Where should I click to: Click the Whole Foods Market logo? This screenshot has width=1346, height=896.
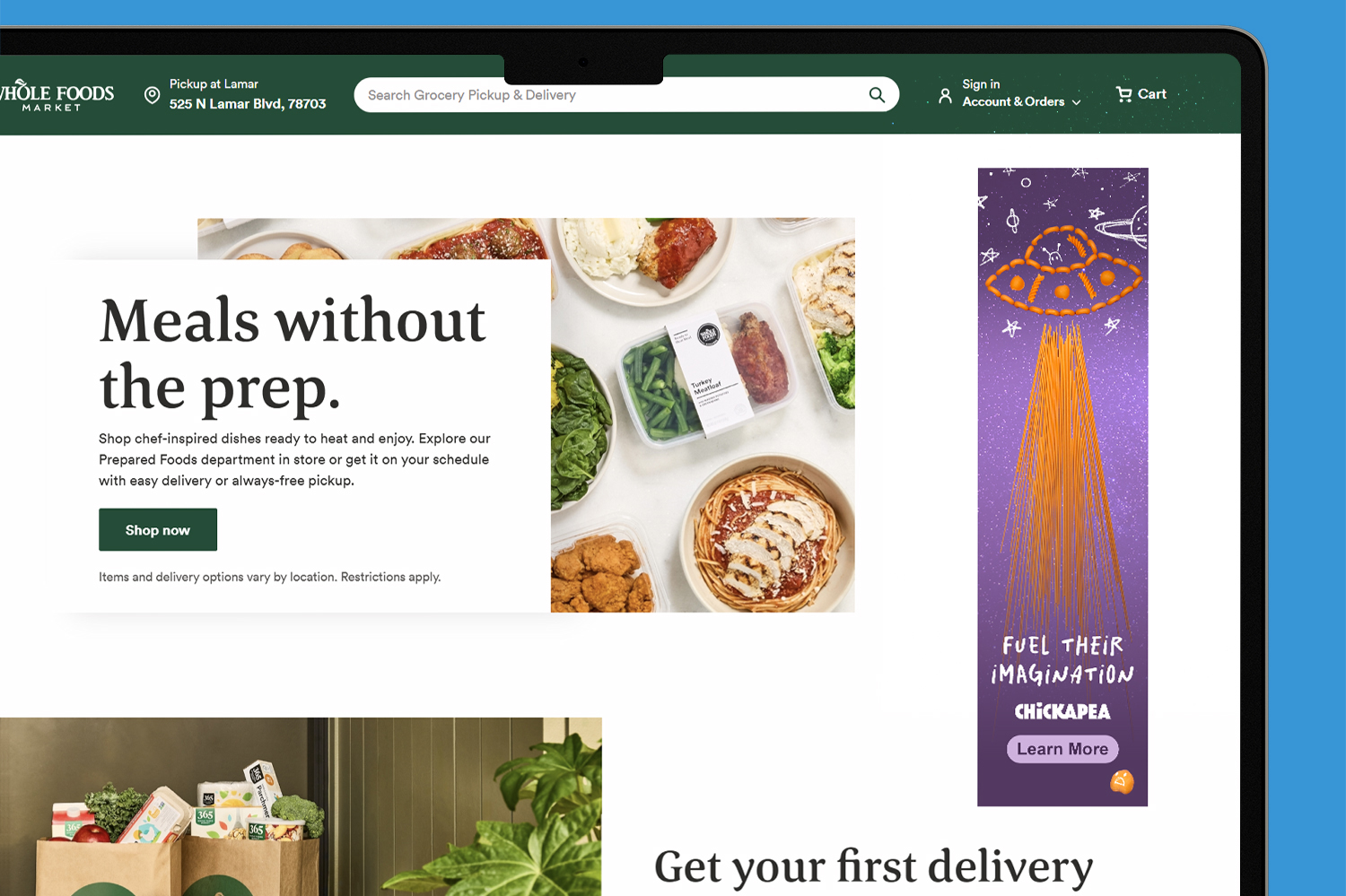(x=57, y=95)
